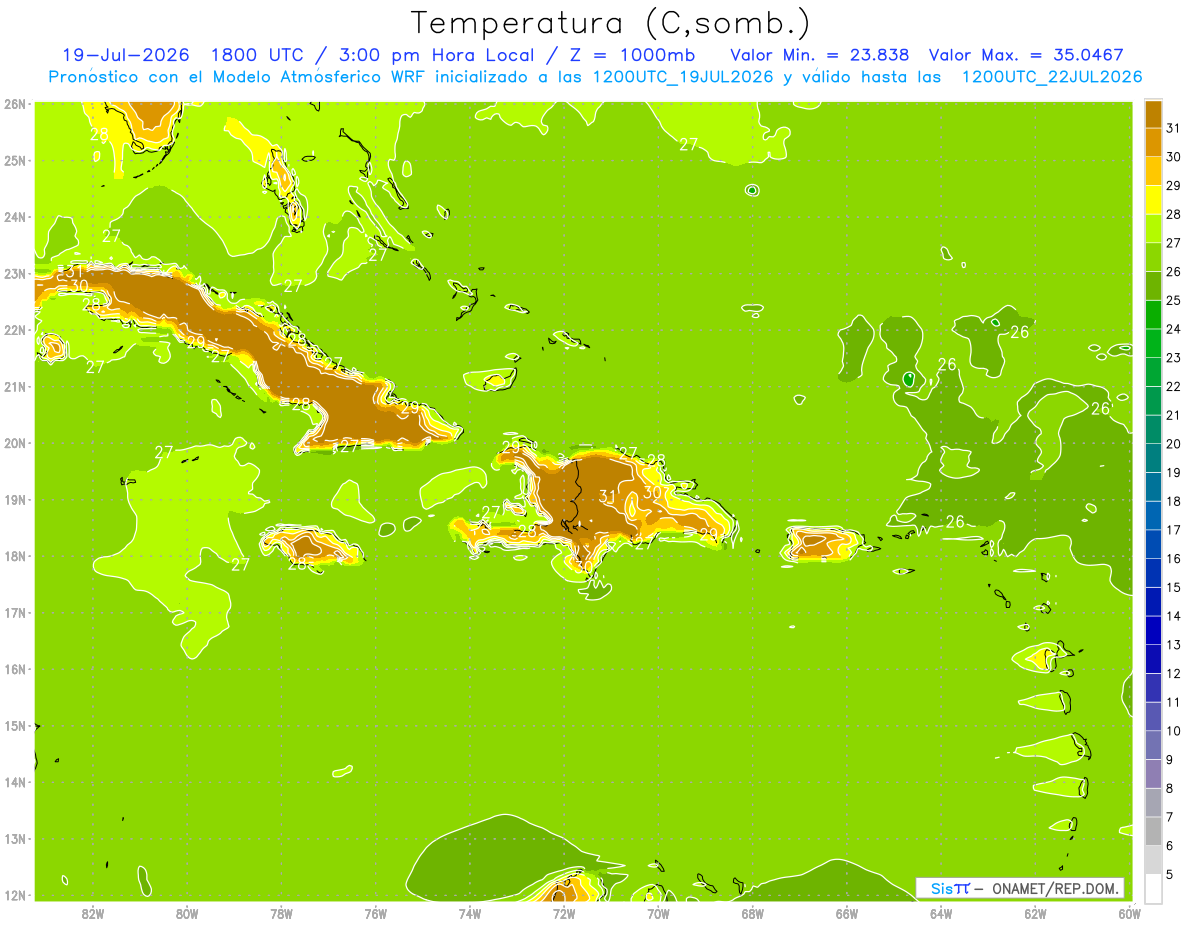This screenshot has height=927, width=1200.
Task: Click the 23N latitude axis label
Action: click(15, 273)
